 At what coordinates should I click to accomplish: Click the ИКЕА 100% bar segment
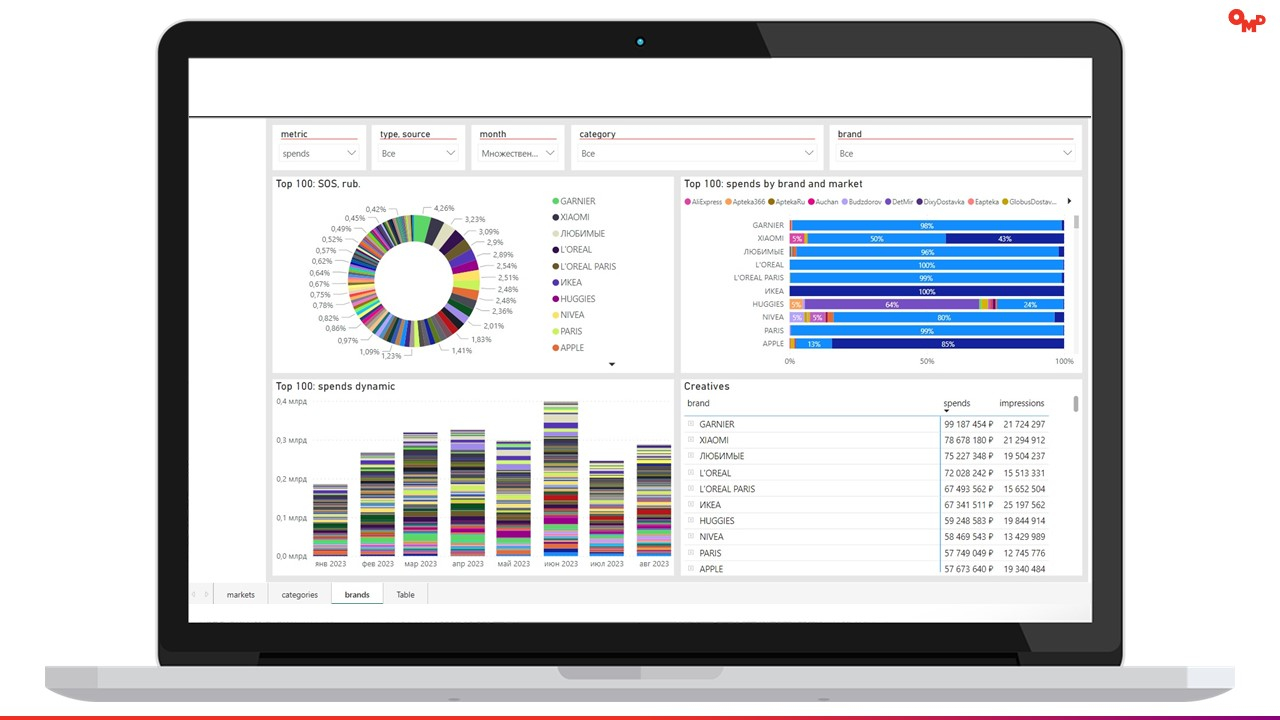(x=927, y=292)
